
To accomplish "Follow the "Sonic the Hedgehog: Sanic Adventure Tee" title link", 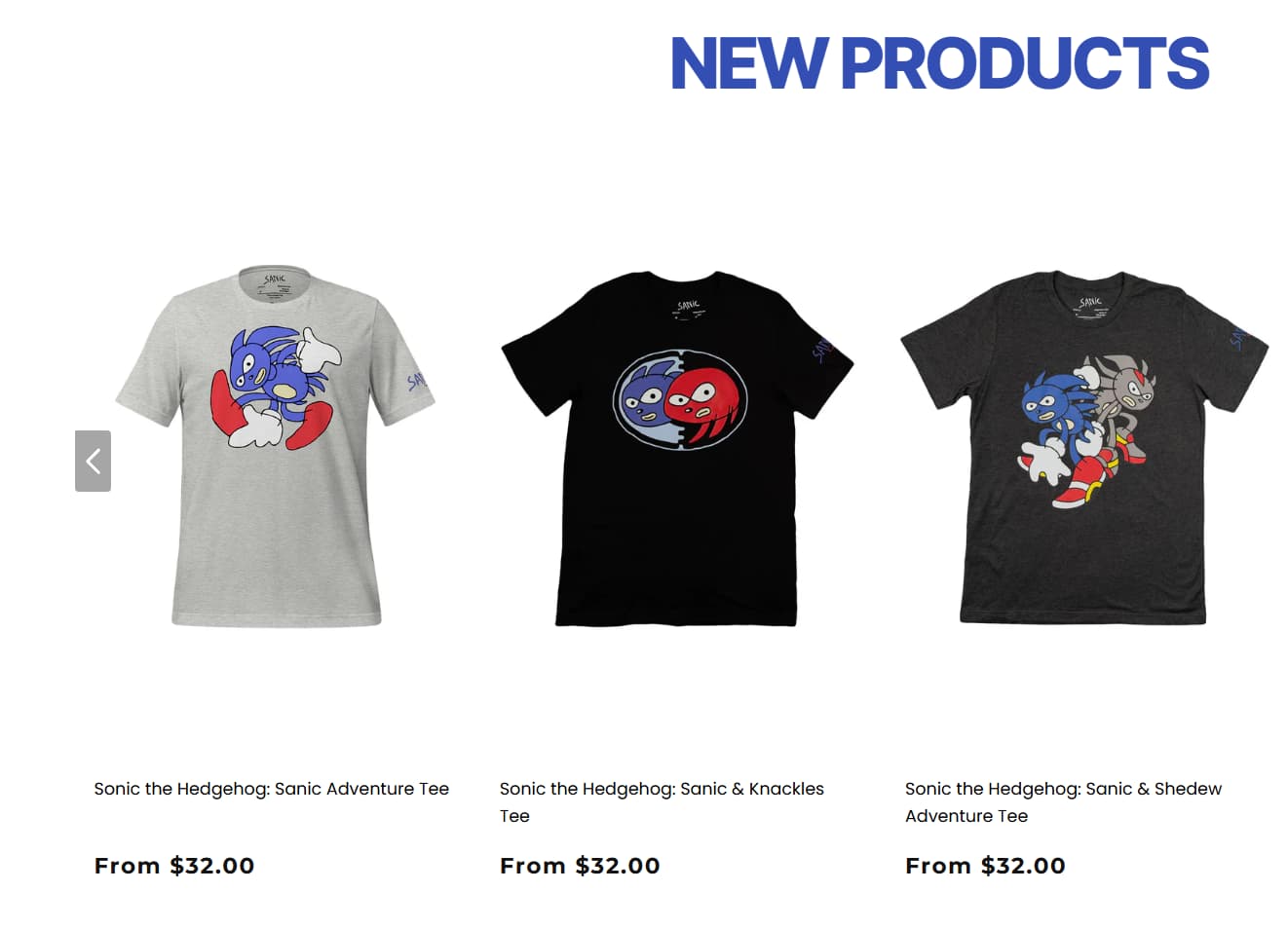I will click(x=271, y=789).
